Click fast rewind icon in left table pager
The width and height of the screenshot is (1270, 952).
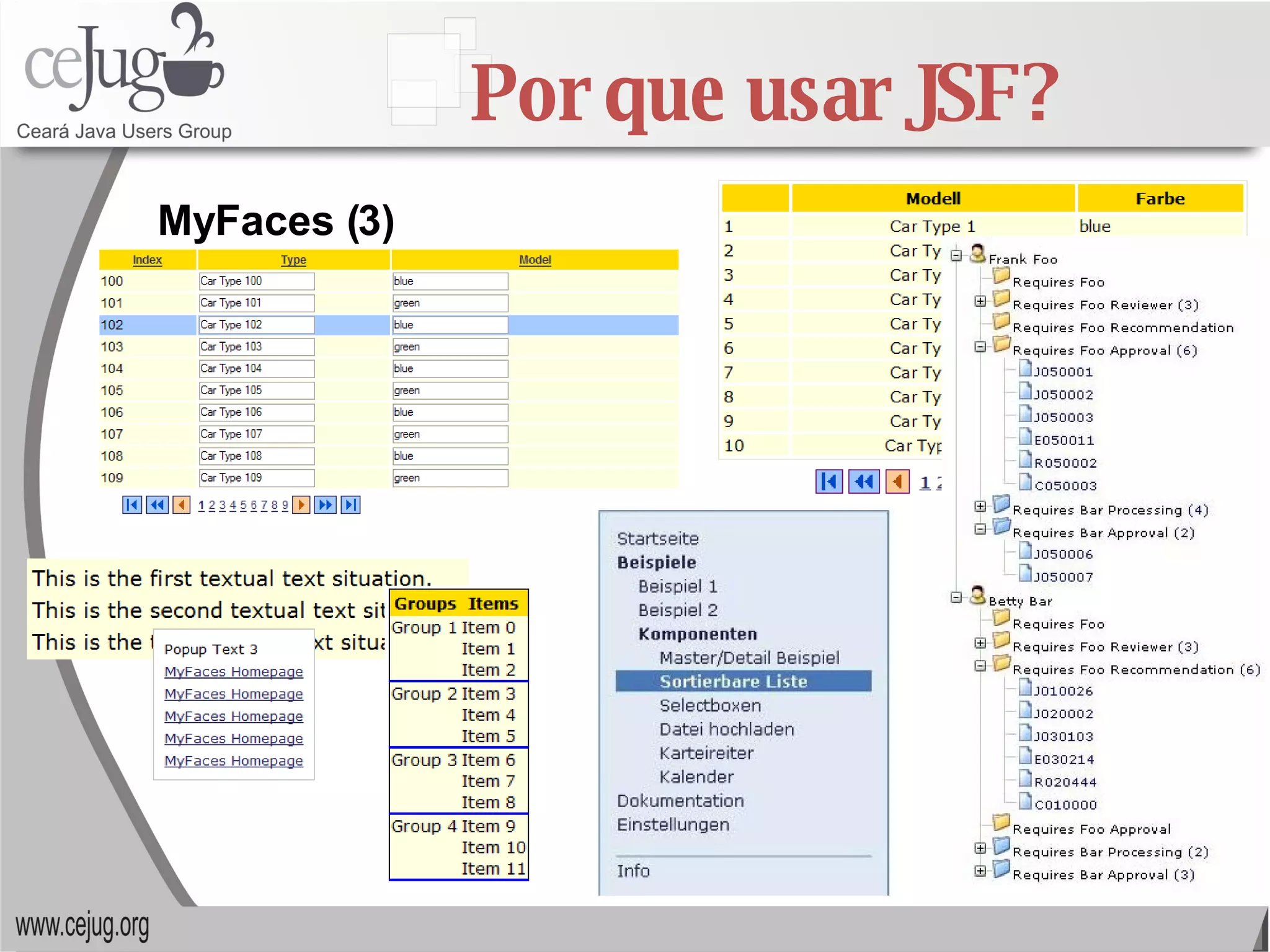tap(158, 505)
